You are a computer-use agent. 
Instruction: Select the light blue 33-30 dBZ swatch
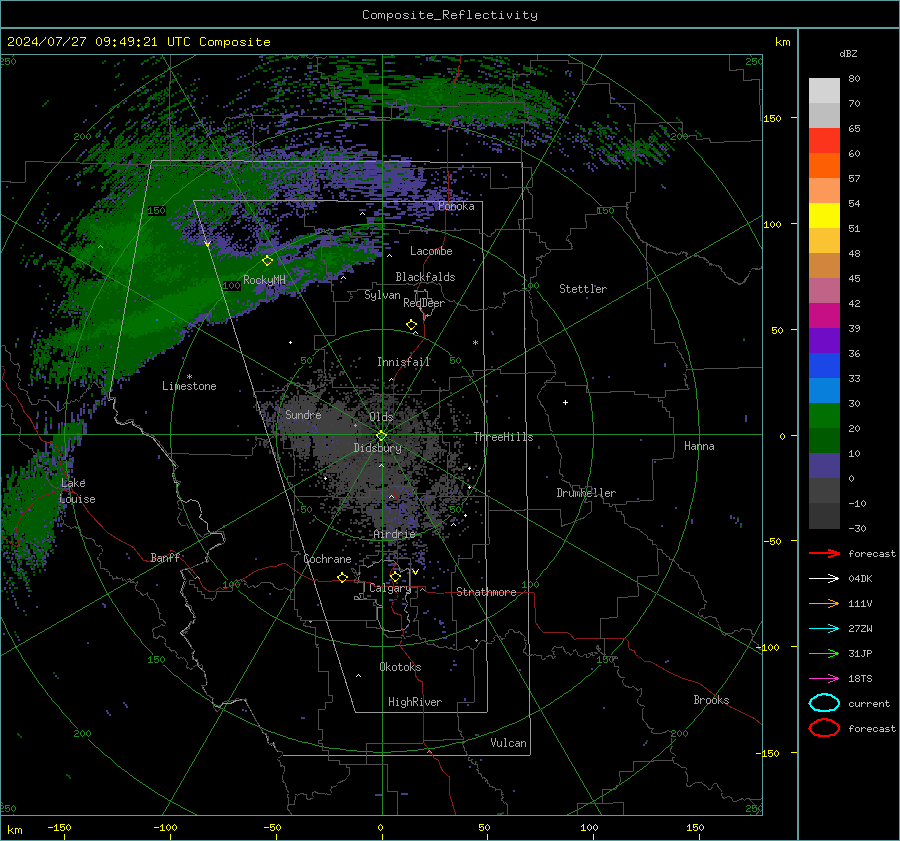point(824,390)
